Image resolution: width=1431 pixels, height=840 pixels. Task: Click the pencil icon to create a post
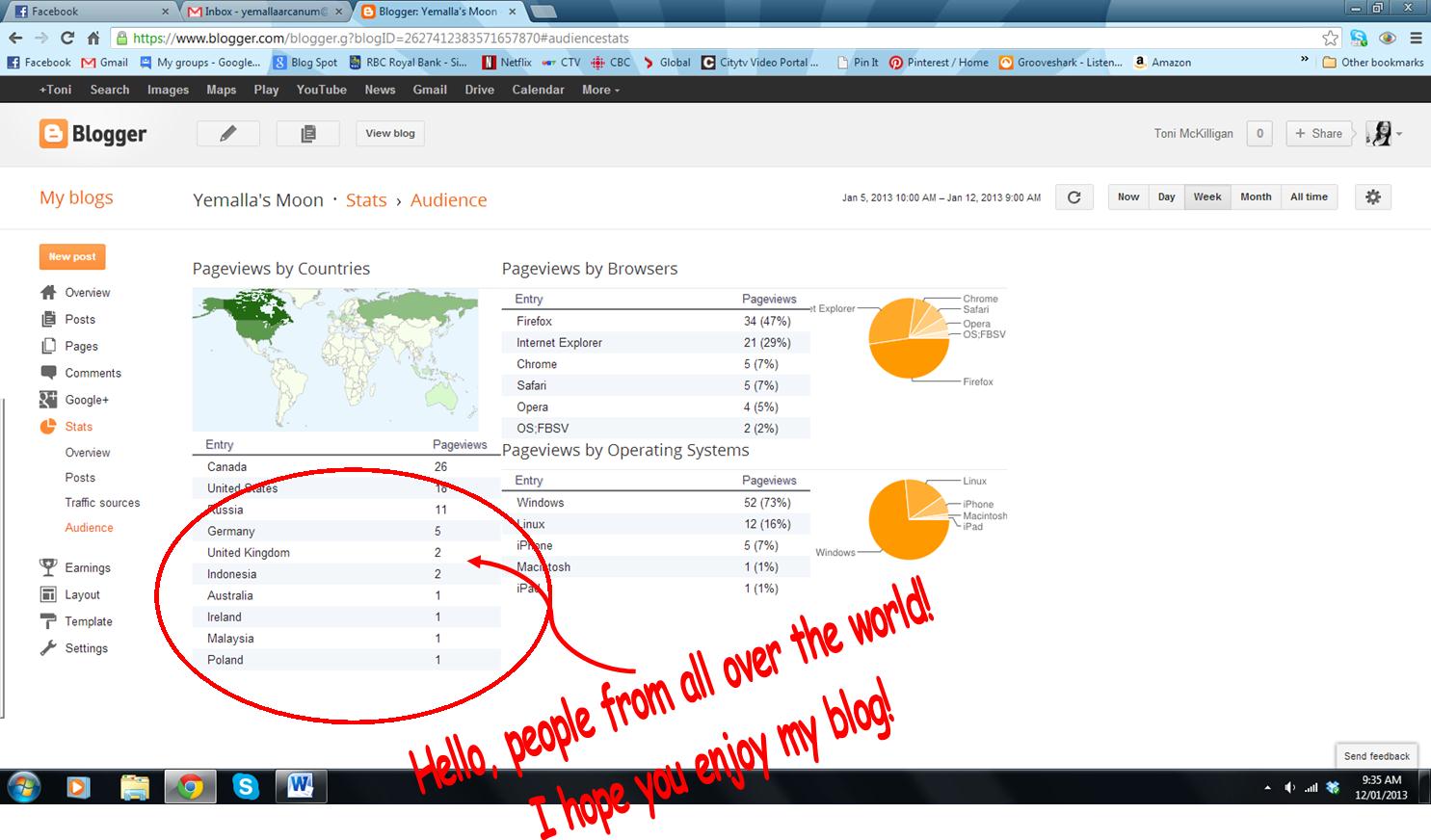tap(228, 134)
